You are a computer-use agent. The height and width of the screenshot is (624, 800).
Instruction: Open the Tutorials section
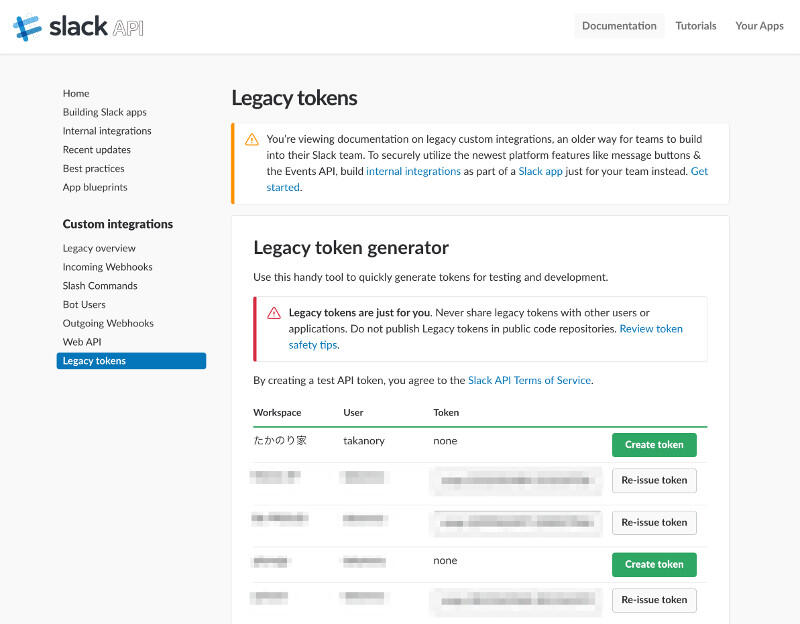tap(696, 25)
